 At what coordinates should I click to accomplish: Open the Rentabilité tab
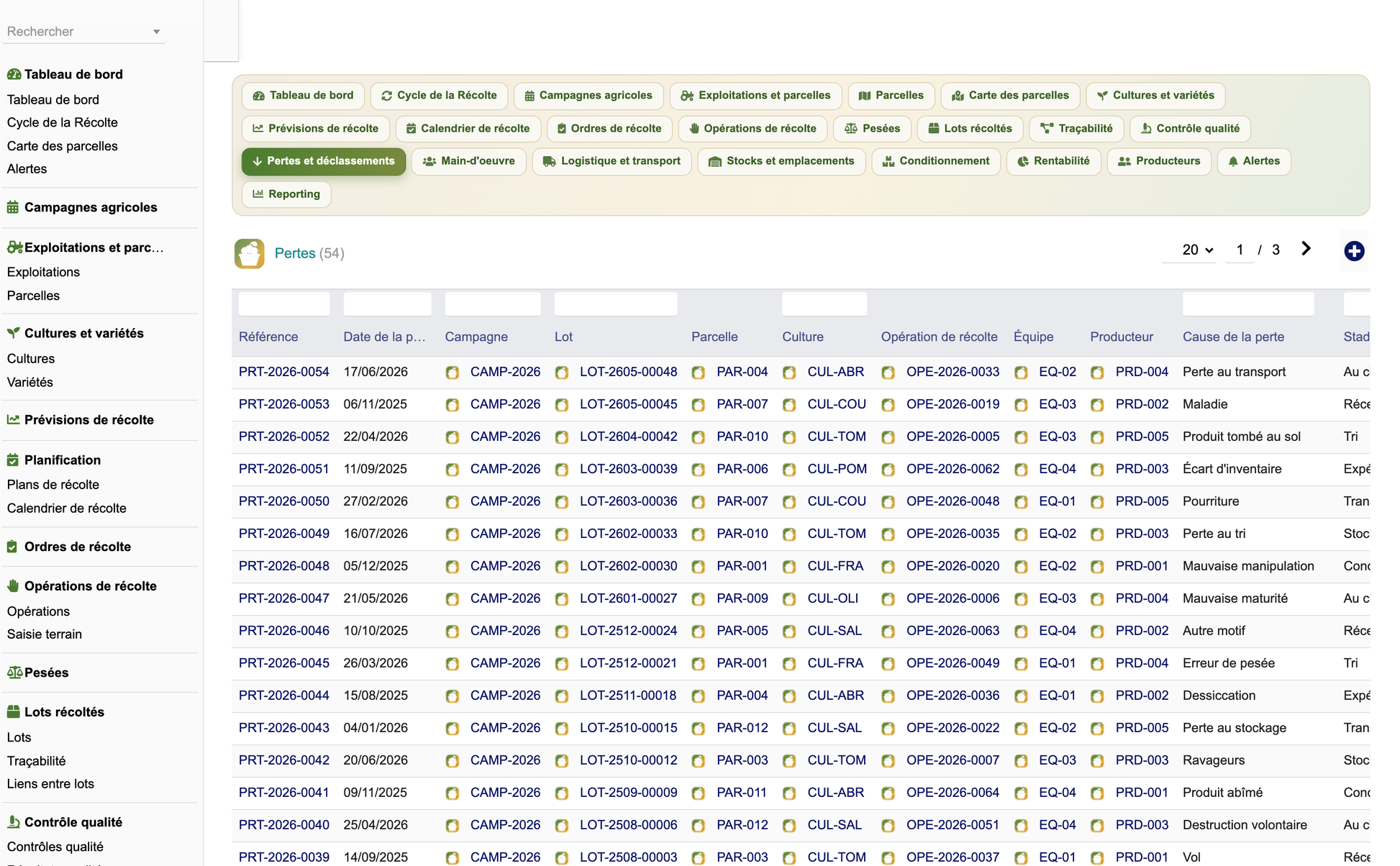click(1053, 161)
